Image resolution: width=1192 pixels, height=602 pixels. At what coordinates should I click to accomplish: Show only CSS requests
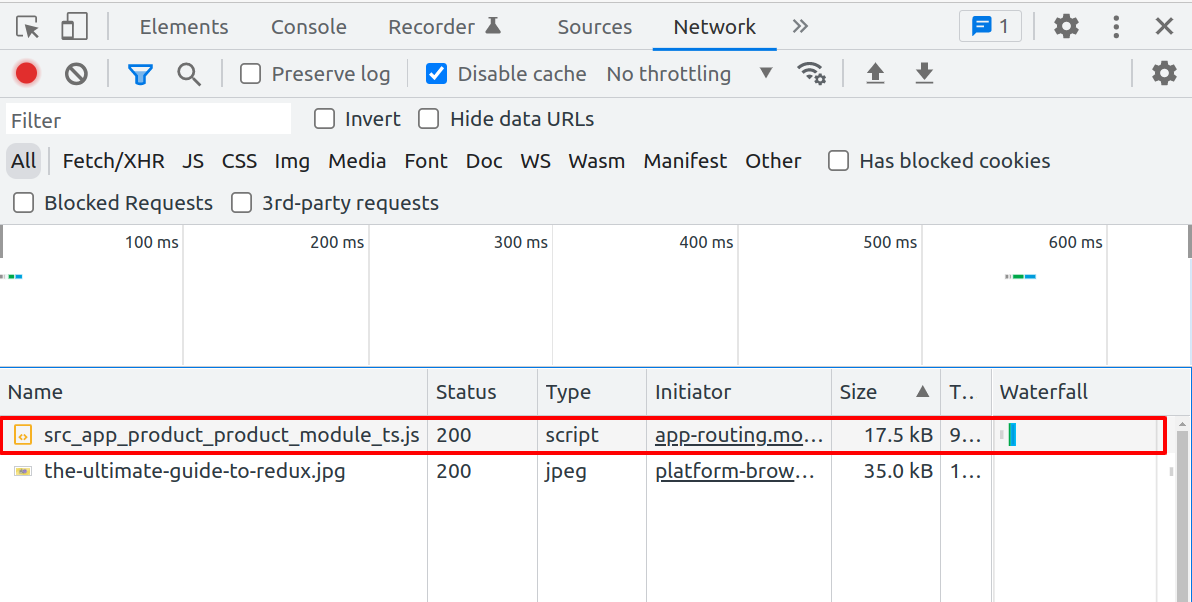pyautogui.click(x=239, y=161)
